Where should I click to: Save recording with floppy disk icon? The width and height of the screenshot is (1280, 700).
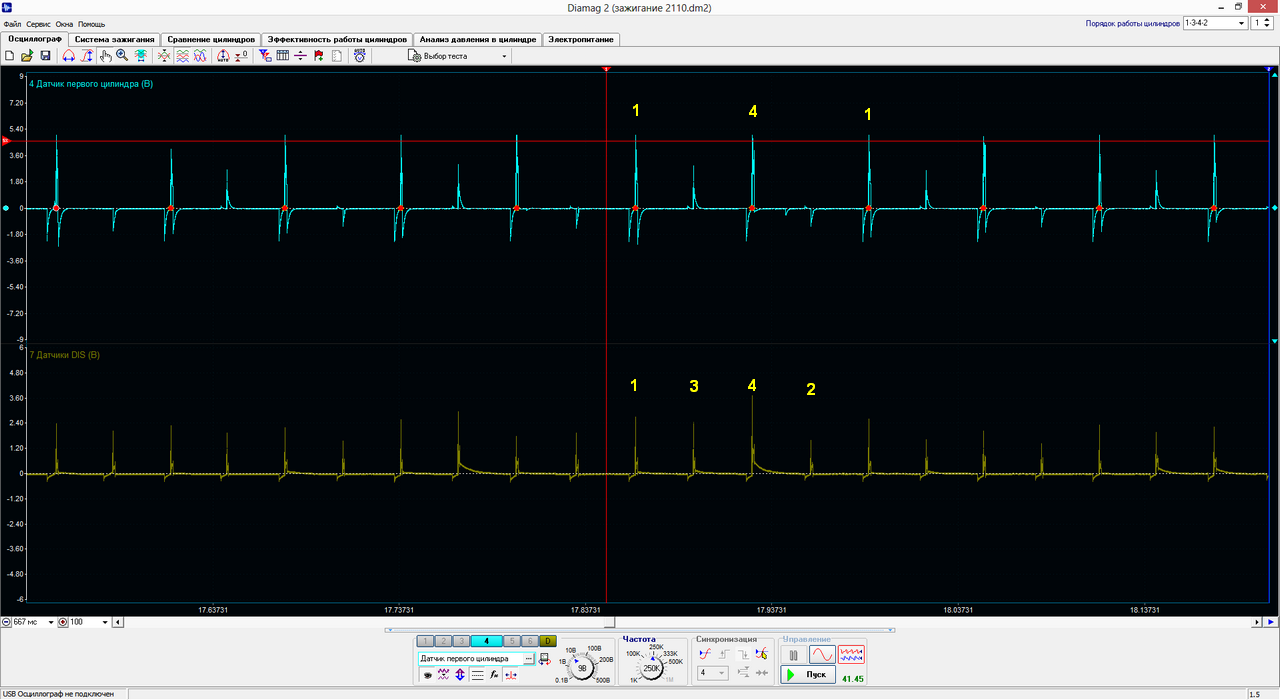tap(45, 56)
